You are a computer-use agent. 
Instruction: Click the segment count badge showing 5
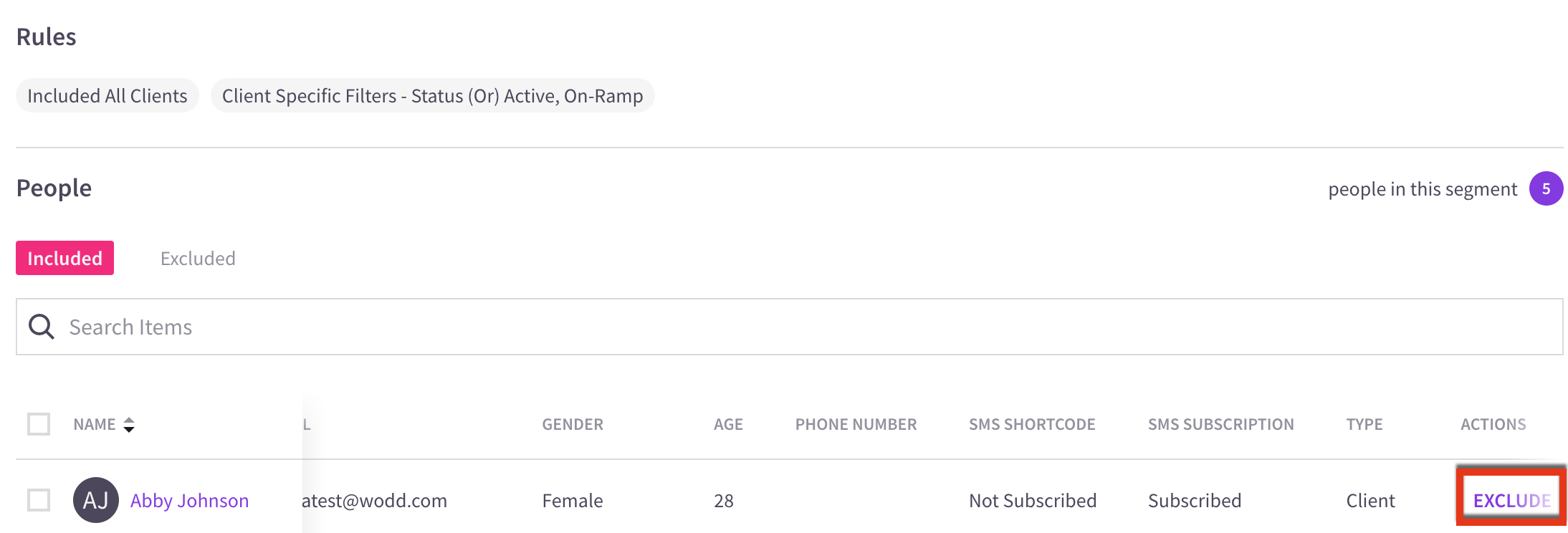[x=1547, y=188]
